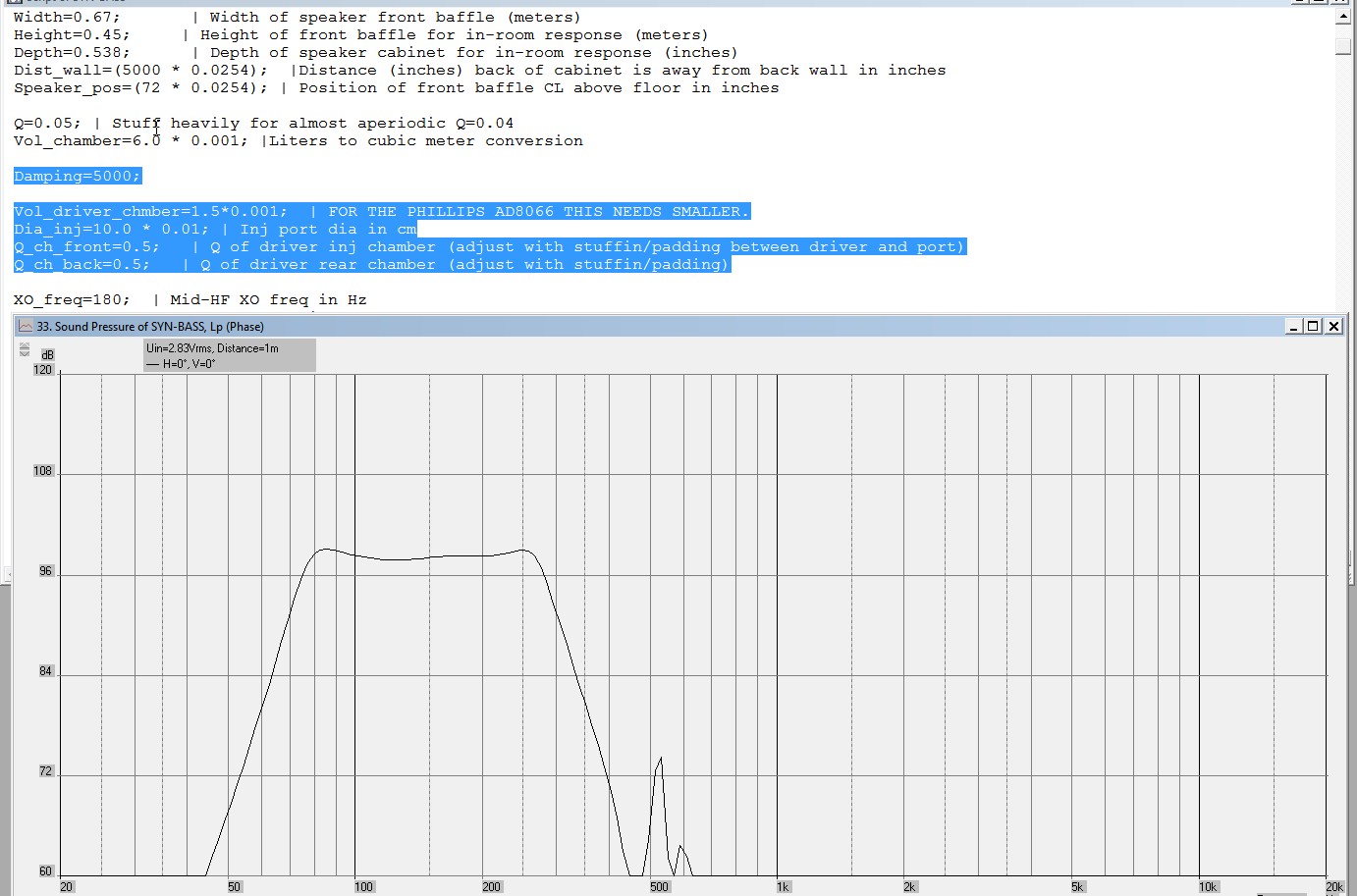The image size is (1357, 896).
Task: Click the 120 value on the dB axis
Action: coord(43,370)
